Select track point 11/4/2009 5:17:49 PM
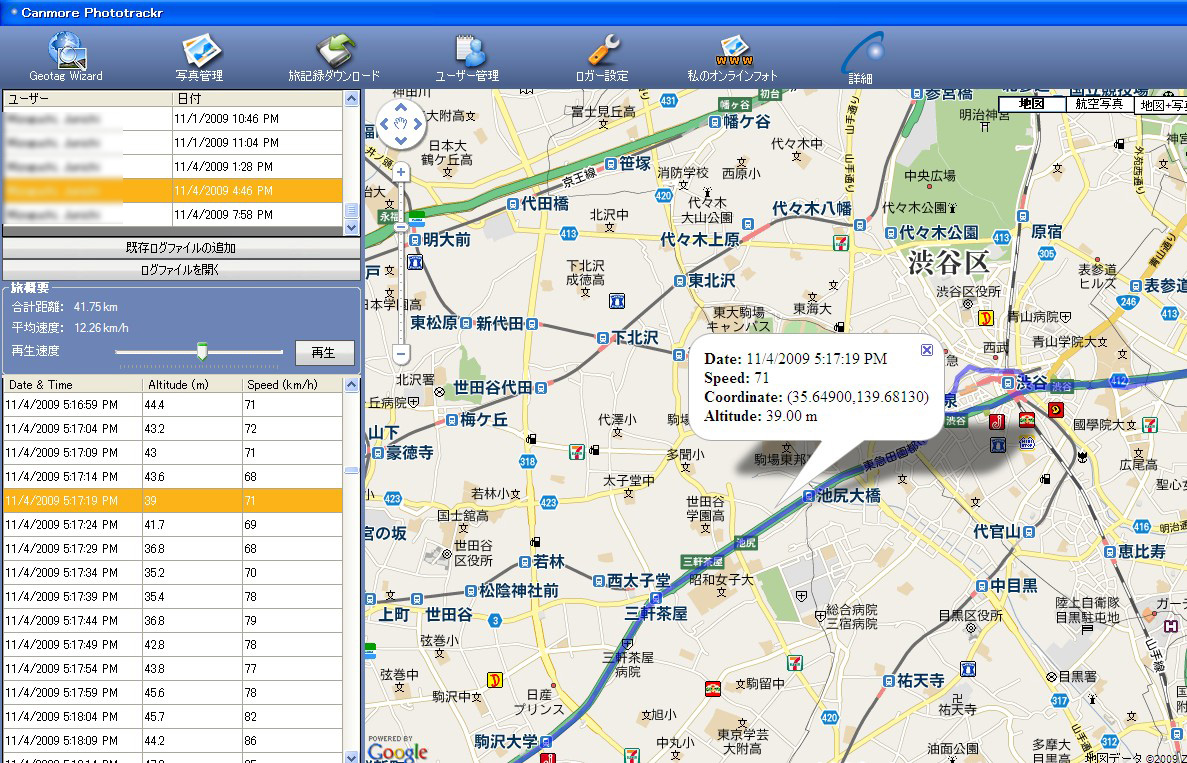 coord(173,645)
